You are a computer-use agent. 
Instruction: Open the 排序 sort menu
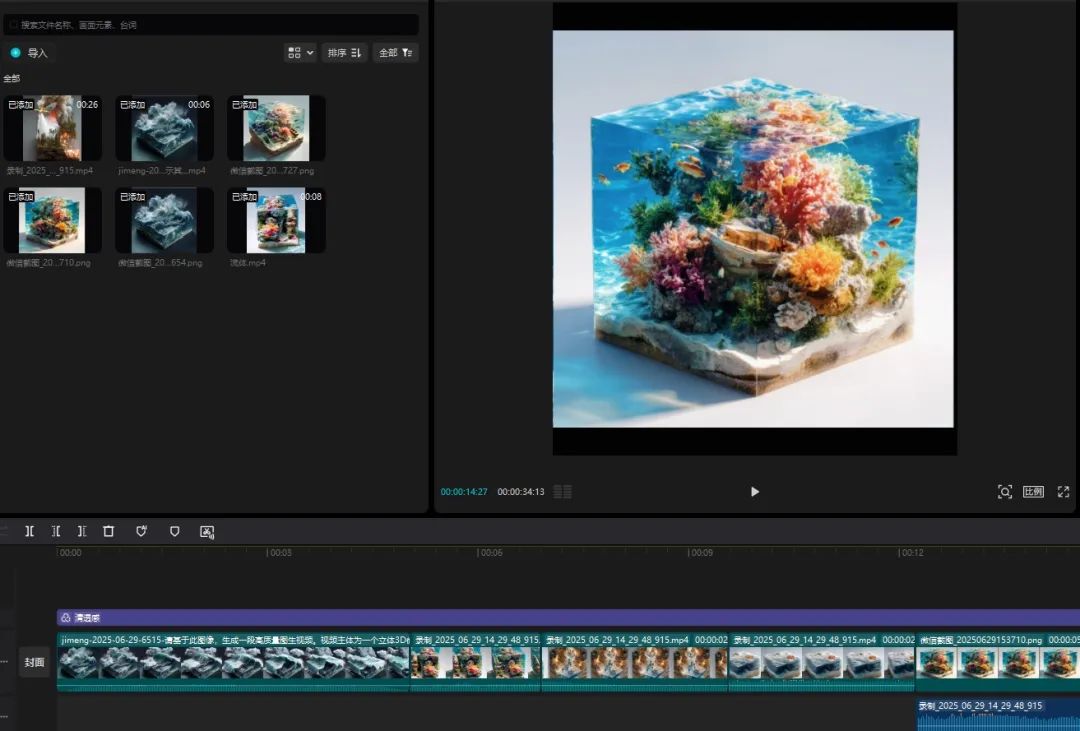pos(345,53)
